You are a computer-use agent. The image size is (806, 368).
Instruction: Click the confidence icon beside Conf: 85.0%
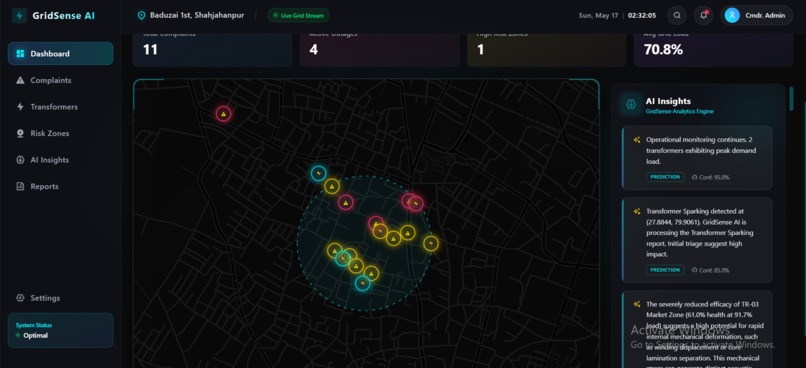[694, 270]
